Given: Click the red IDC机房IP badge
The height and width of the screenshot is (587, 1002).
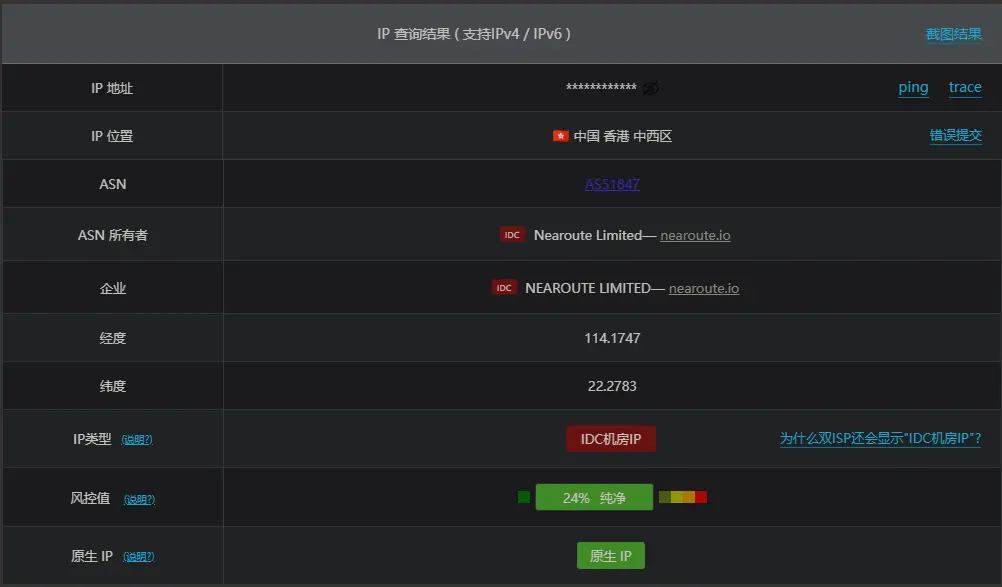Looking at the screenshot, I should click(611, 439).
